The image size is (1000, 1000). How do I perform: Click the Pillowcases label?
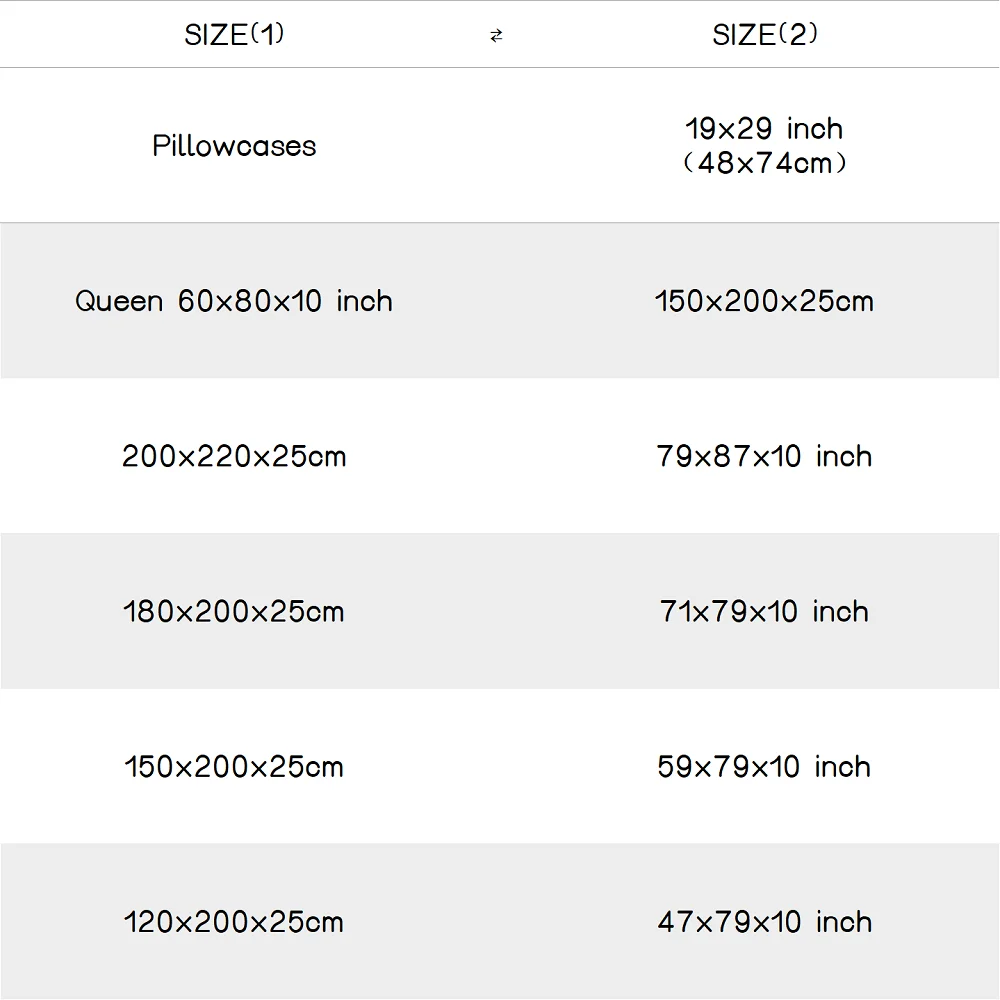coord(234,146)
